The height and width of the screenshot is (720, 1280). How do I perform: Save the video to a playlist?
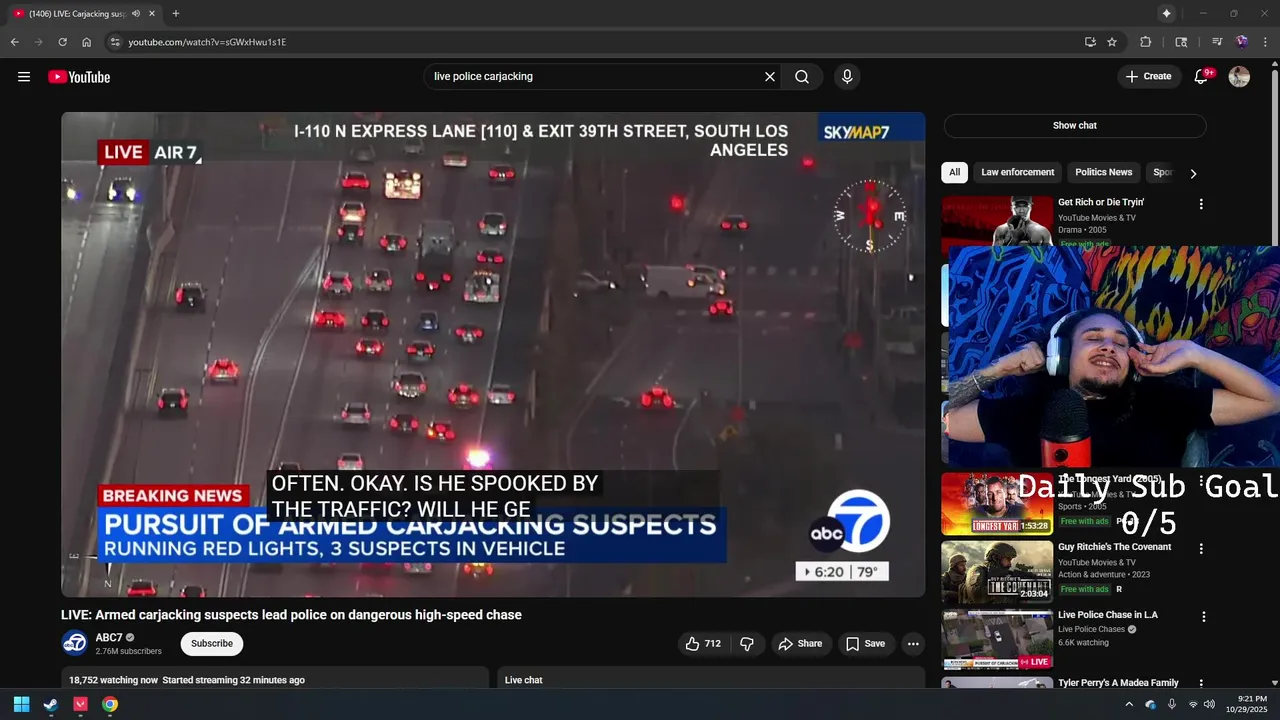coord(865,644)
